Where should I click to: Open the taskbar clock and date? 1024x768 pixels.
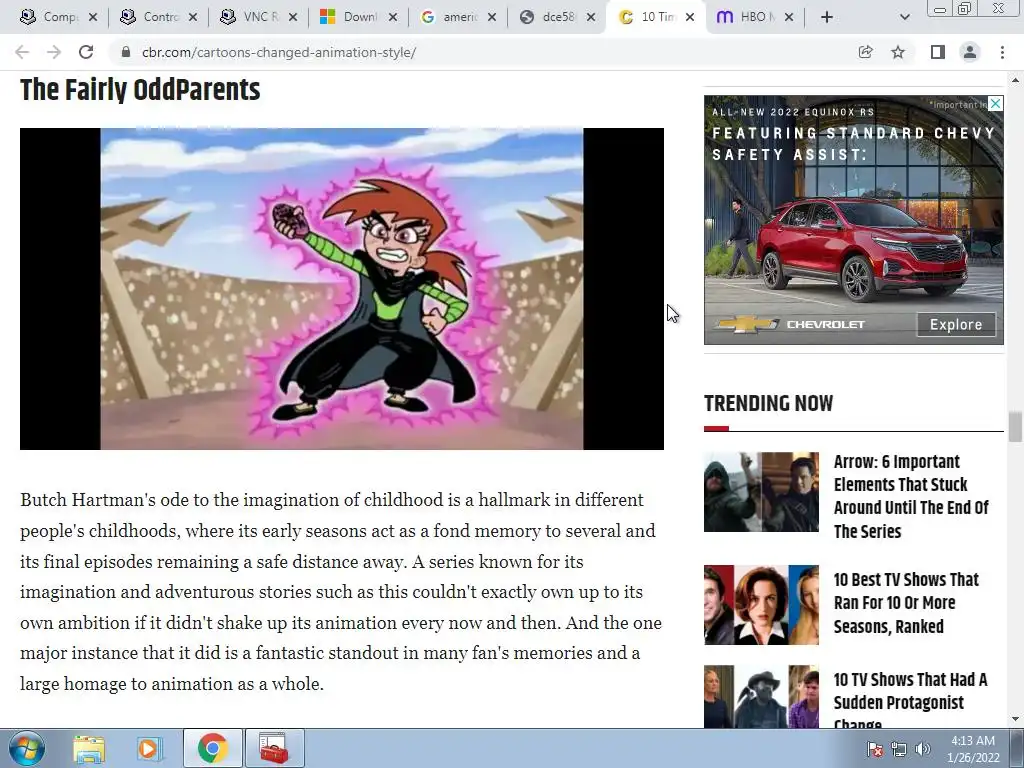(973, 749)
